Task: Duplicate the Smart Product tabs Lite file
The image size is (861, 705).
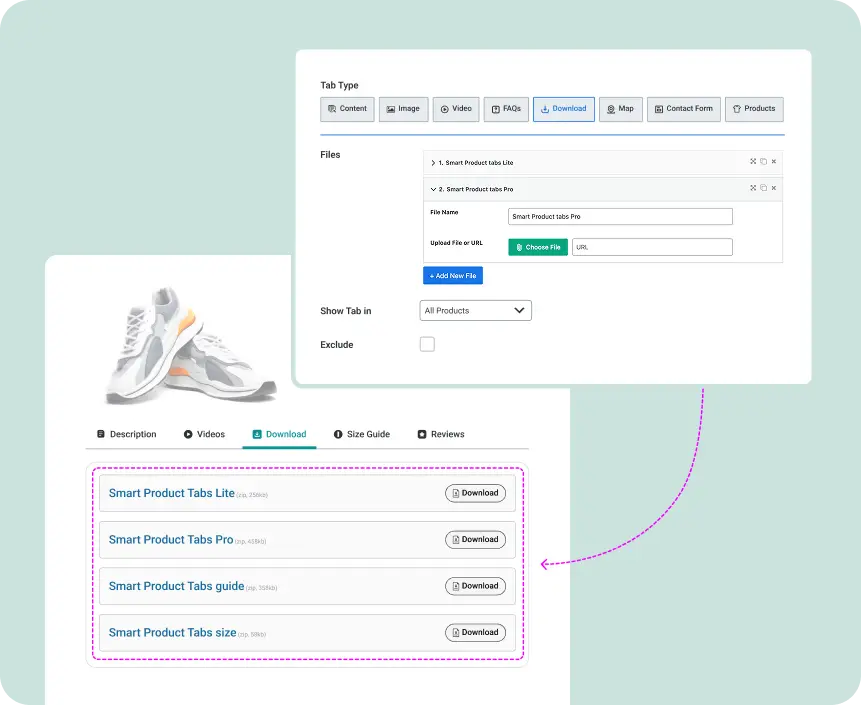Action: tap(763, 162)
